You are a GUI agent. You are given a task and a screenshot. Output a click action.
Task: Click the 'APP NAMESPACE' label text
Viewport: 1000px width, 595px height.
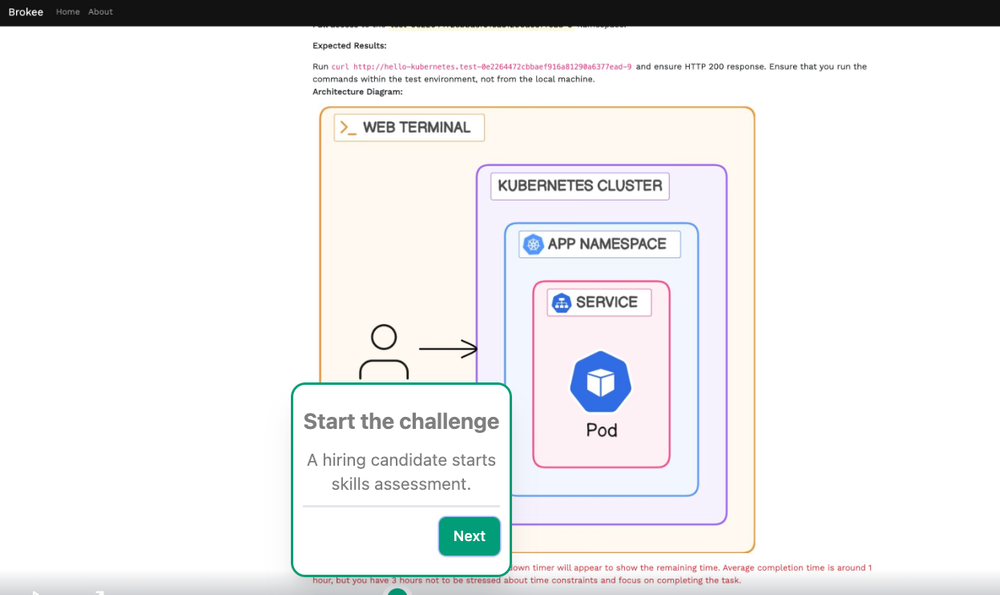click(607, 244)
